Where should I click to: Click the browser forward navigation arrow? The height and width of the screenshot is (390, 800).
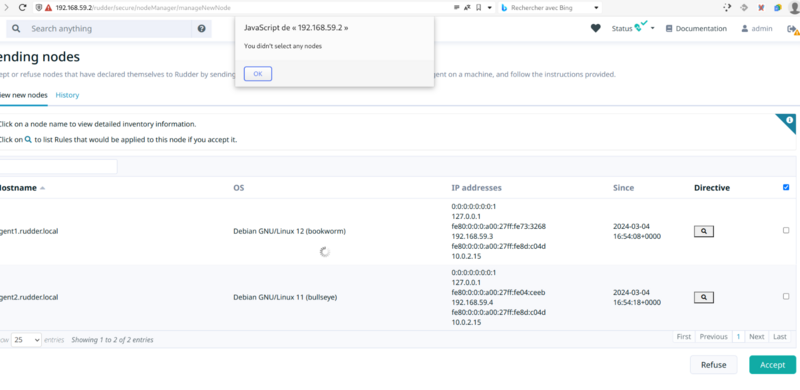coord(7,8)
